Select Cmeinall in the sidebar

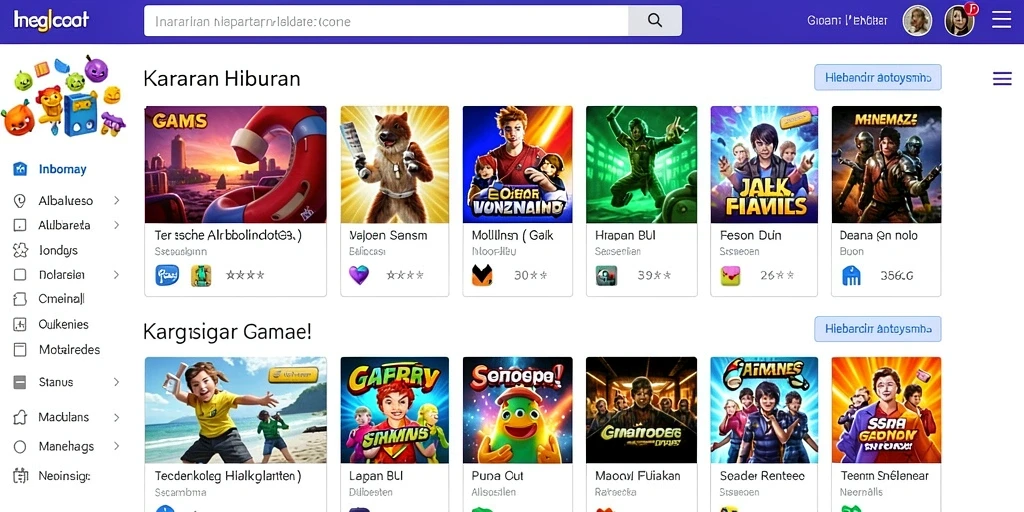pos(61,299)
